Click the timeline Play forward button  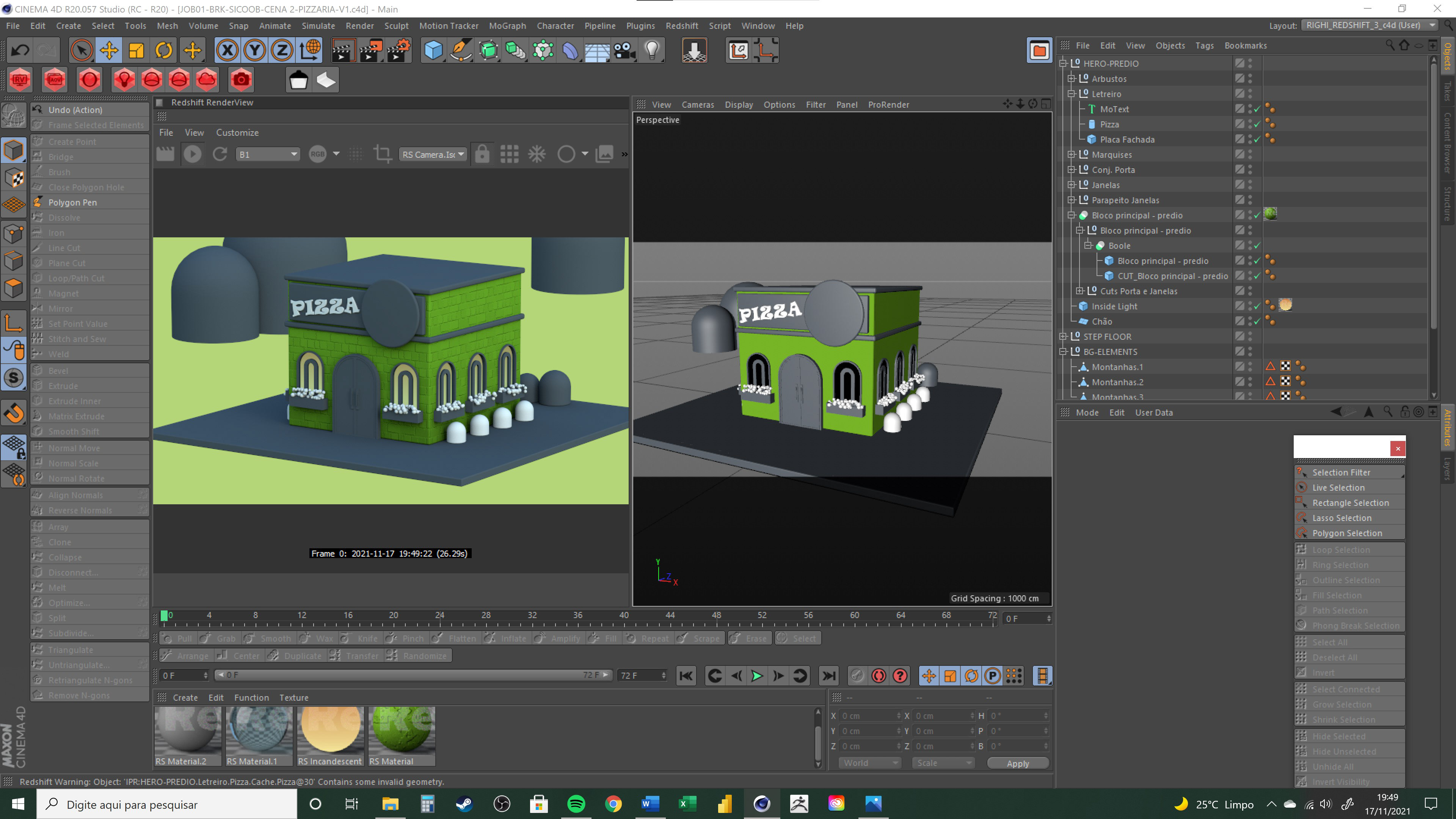pos(757,676)
